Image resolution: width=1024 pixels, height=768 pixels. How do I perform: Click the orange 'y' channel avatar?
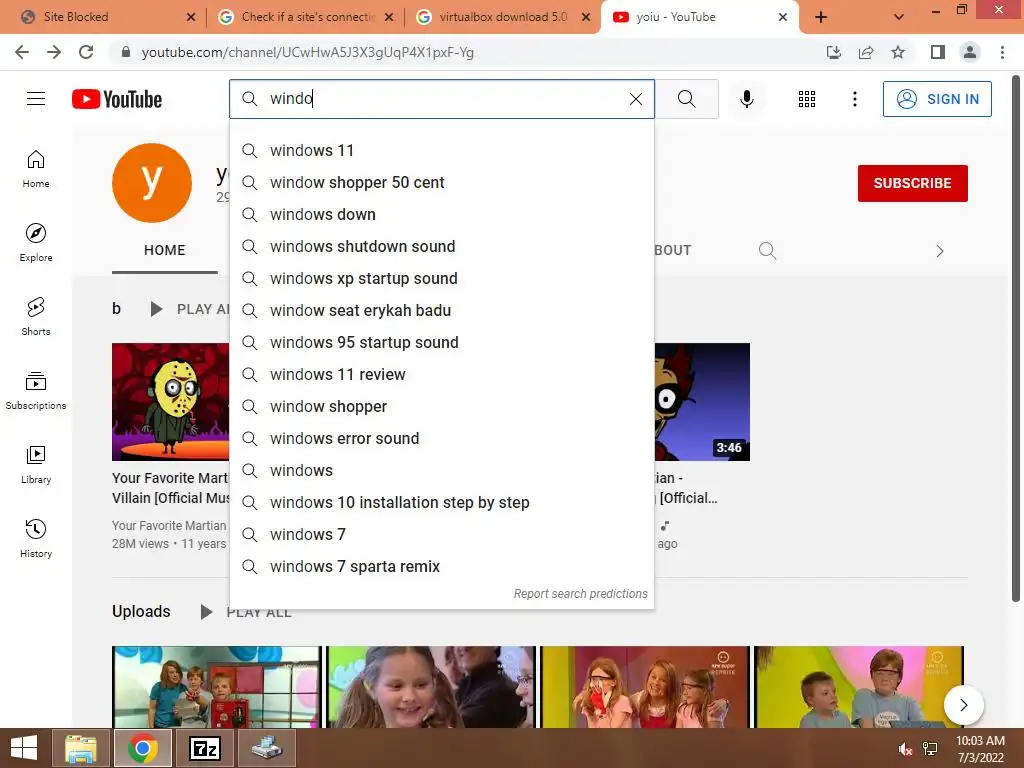point(152,183)
